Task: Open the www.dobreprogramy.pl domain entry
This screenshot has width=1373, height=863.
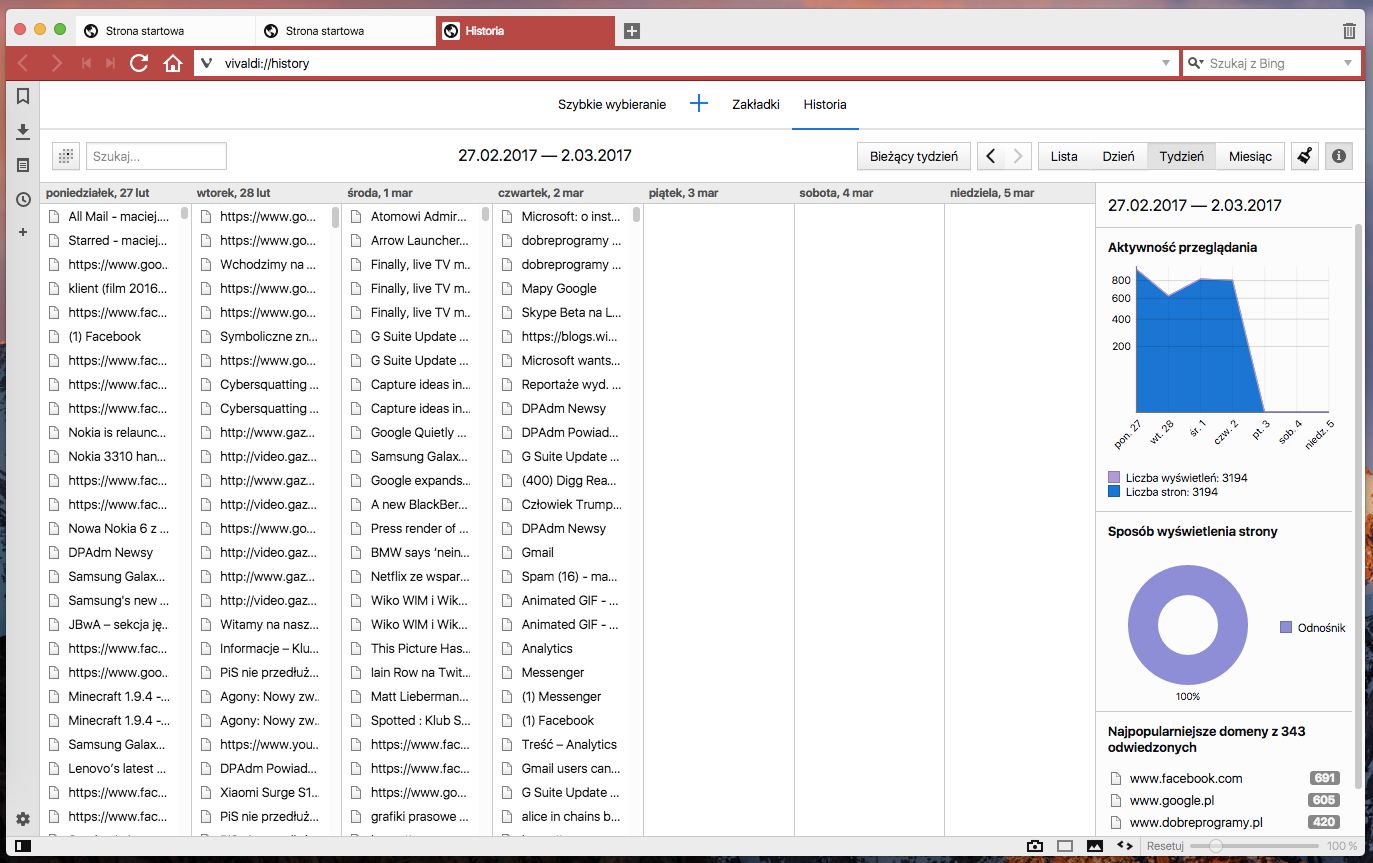Action: tap(1225, 822)
